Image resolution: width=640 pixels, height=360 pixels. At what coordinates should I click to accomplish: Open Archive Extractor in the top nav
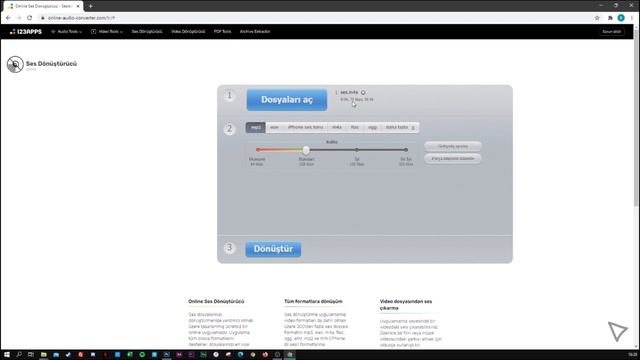pyautogui.click(x=255, y=31)
